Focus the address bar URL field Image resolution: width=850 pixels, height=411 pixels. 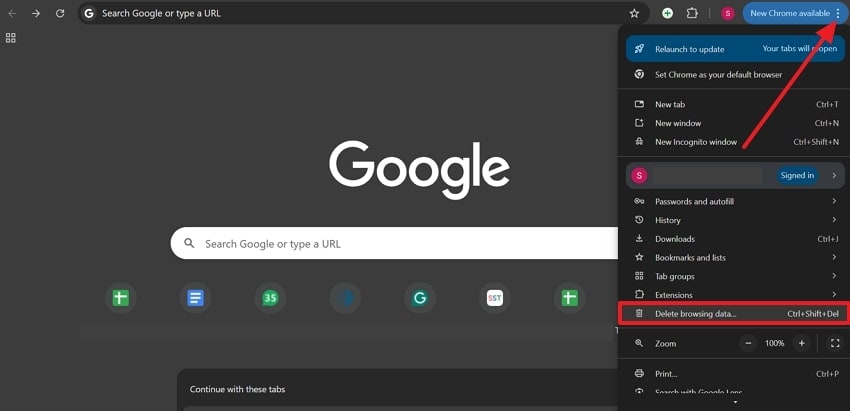[x=363, y=14]
